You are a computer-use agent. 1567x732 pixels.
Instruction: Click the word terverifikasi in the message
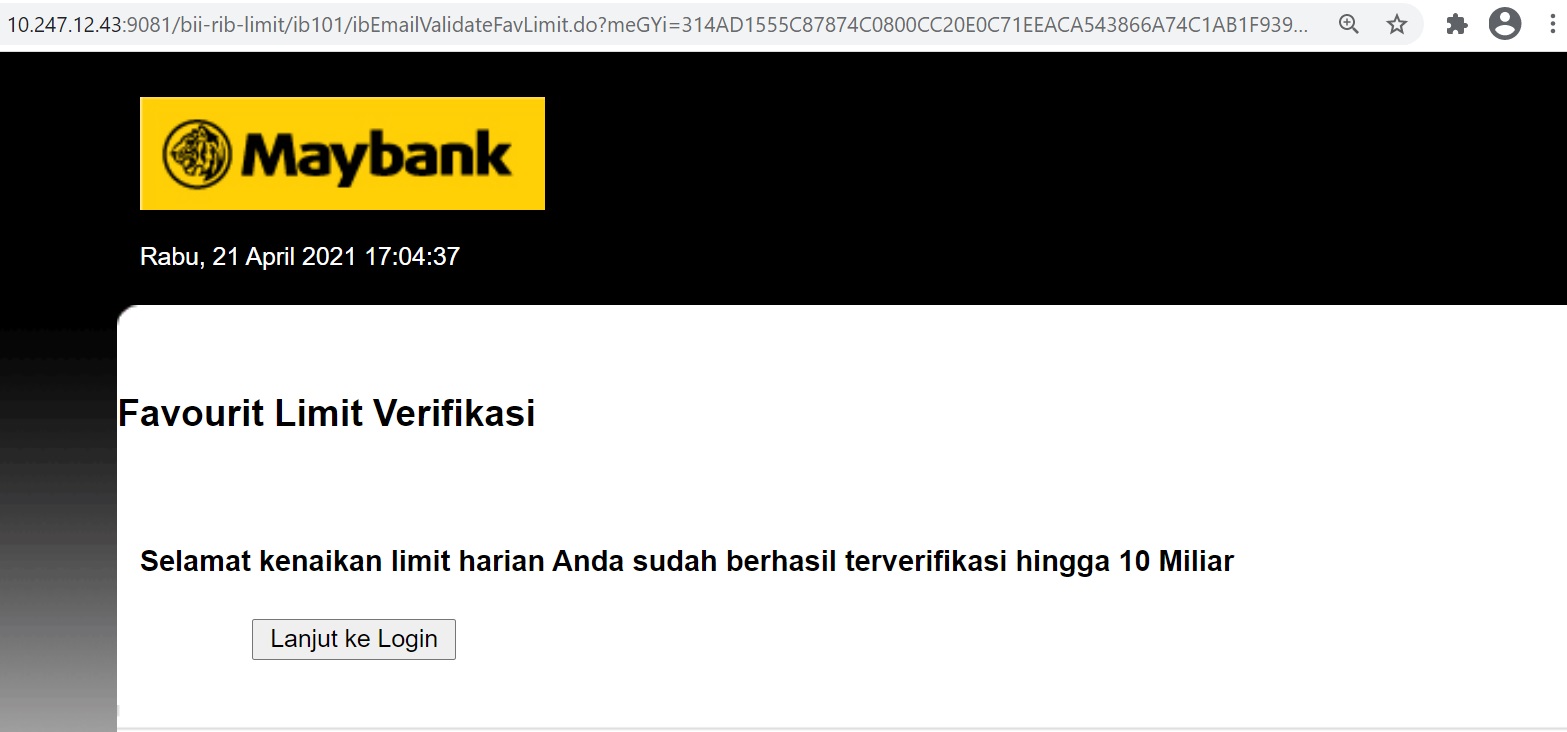click(x=926, y=561)
